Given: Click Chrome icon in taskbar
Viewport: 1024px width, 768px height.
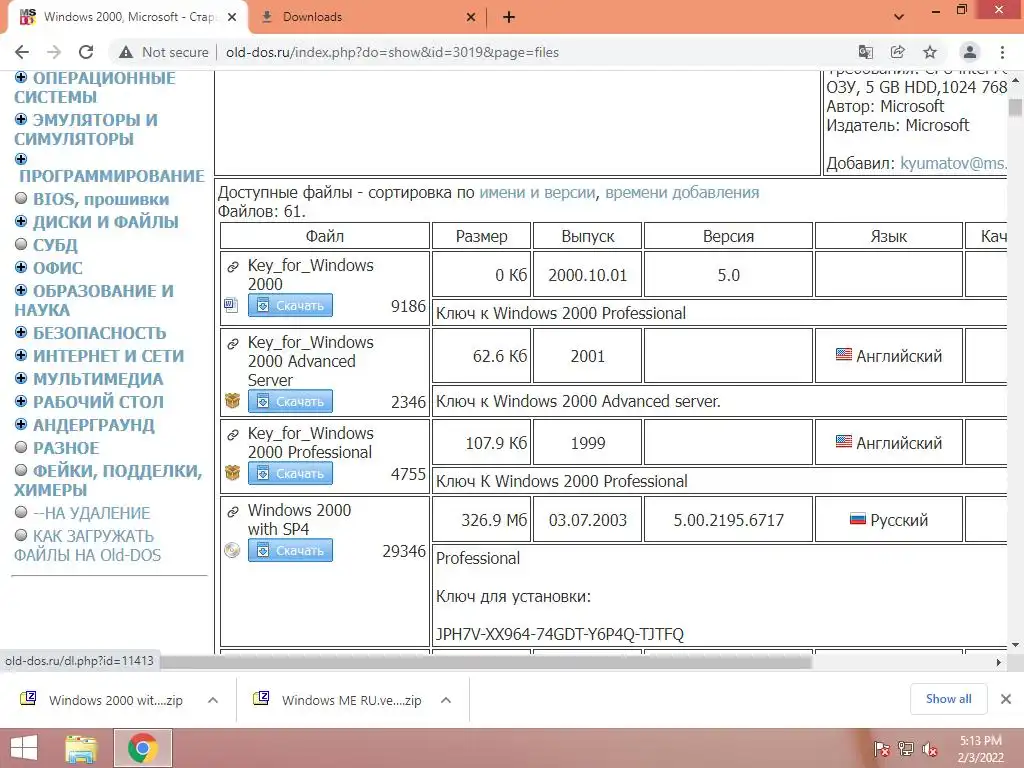Looking at the screenshot, I should click(x=143, y=748).
